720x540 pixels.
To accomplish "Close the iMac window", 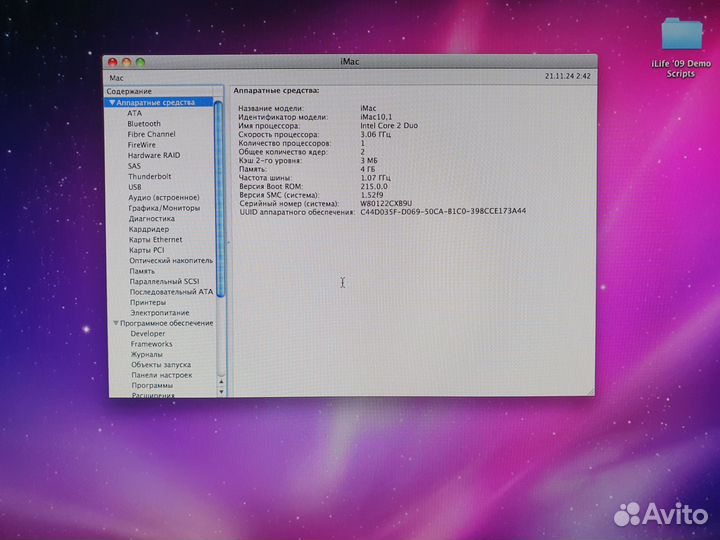I will pos(112,62).
